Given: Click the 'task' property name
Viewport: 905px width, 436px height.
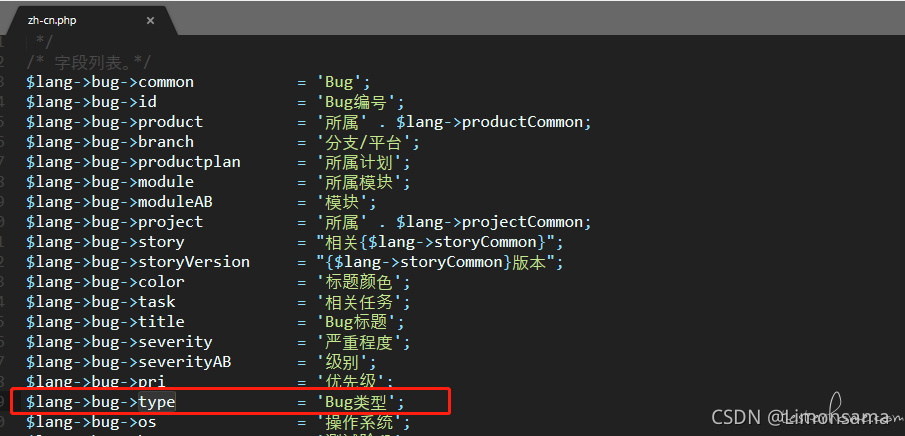Looking at the screenshot, I should point(157,301).
